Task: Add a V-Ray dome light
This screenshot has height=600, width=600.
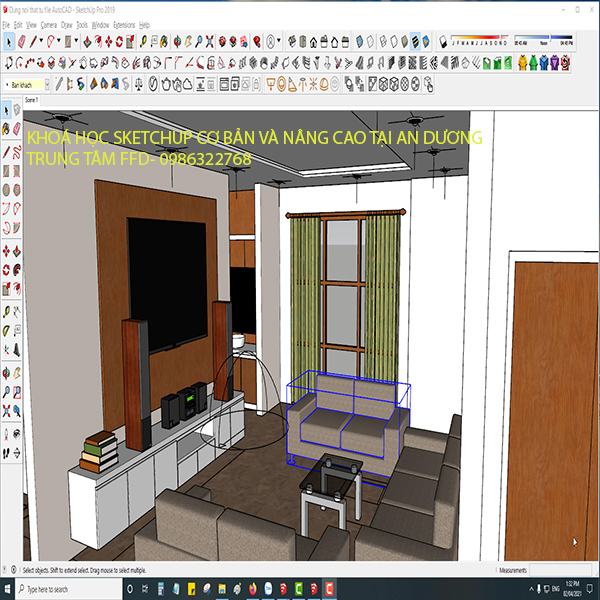Action: pos(324,84)
